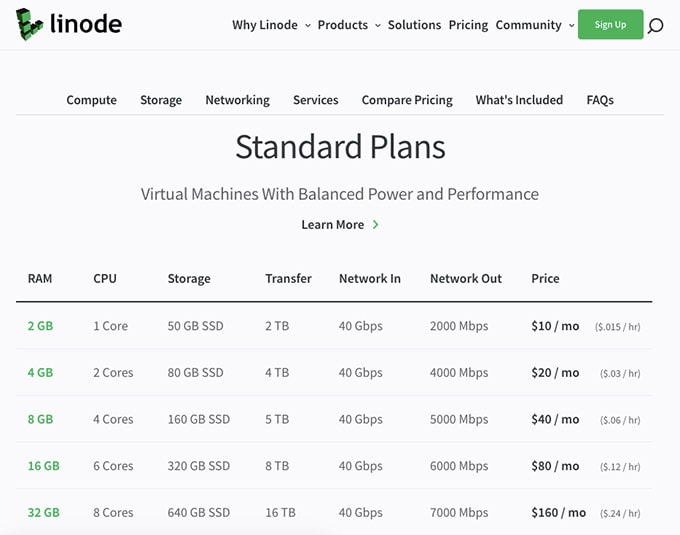
Task: Click the 50 GB SSD storage cell
Action: tap(196, 326)
